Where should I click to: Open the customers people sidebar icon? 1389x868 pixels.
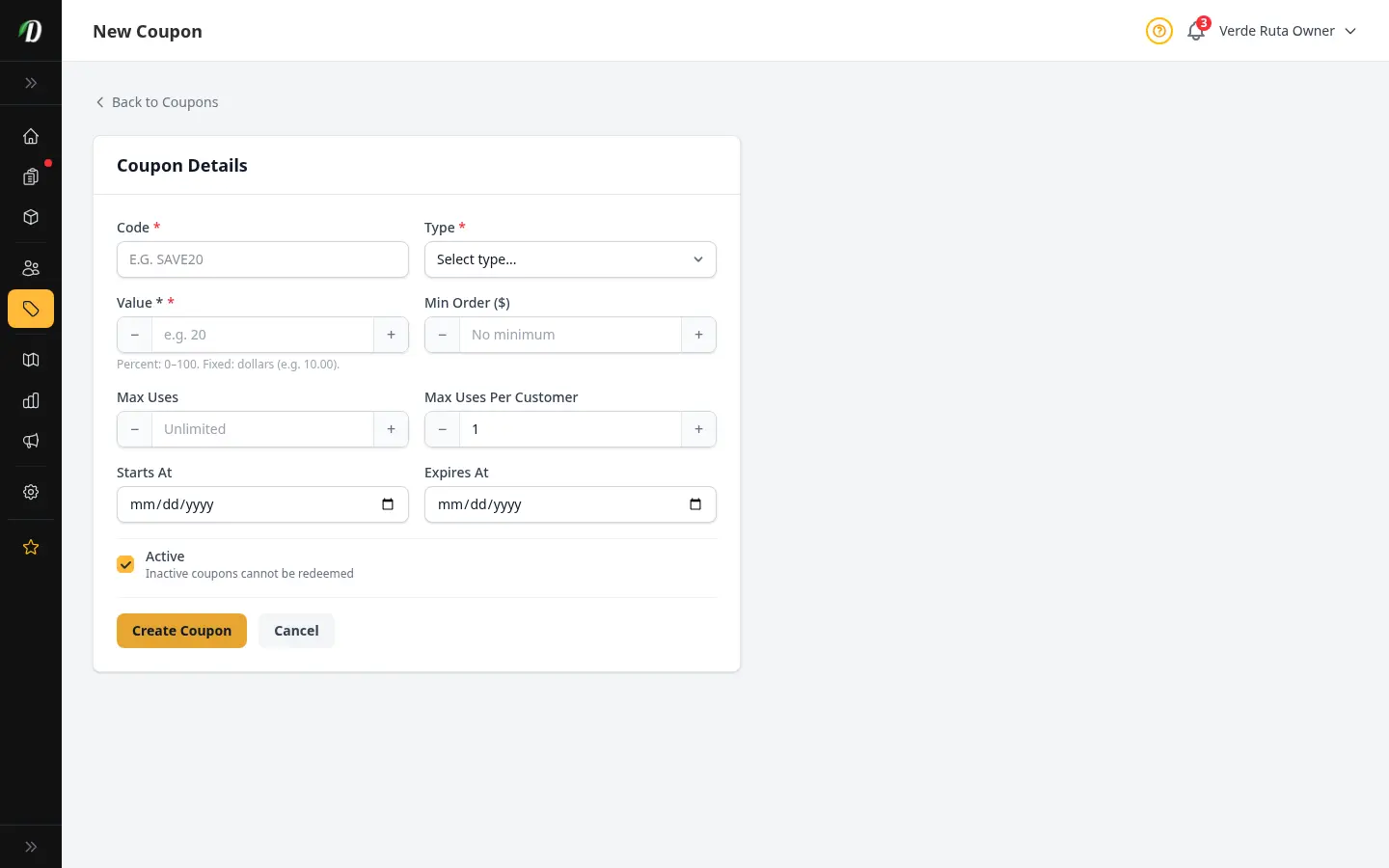[x=31, y=268]
